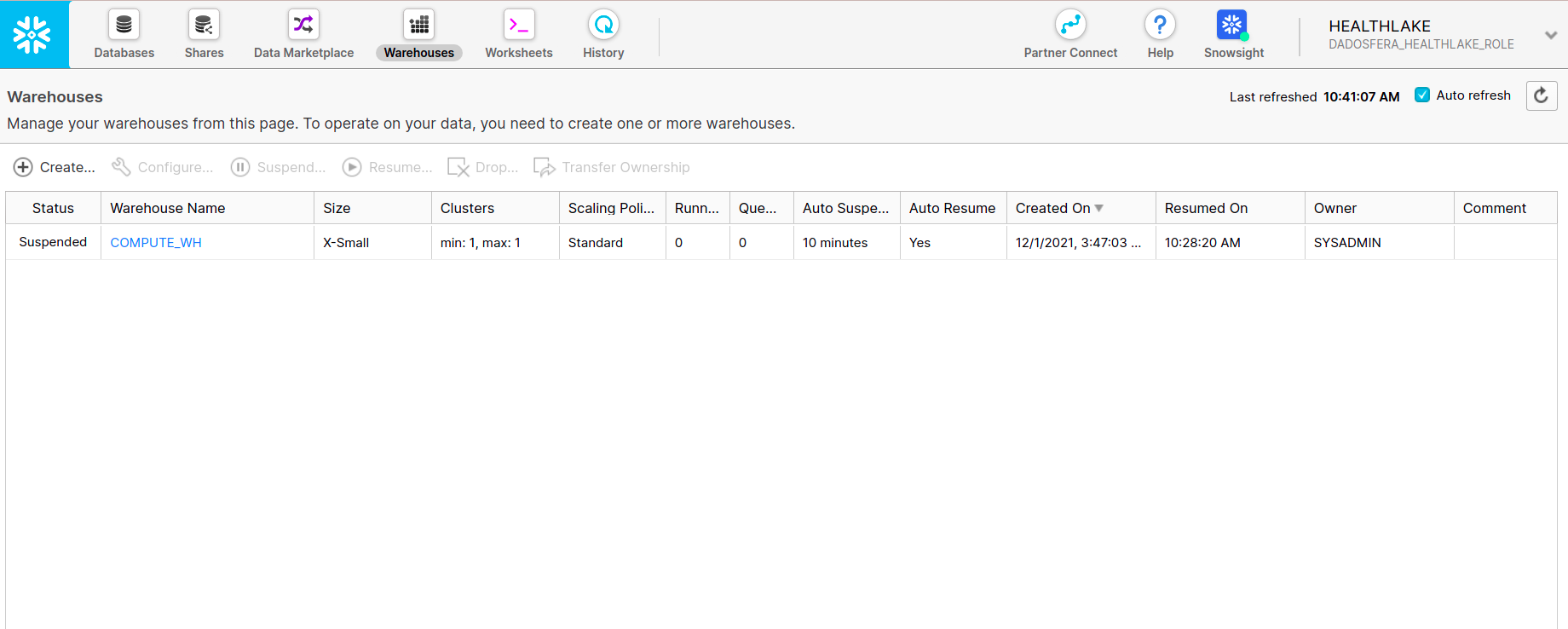Open the Databases page icon
The width and height of the screenshot is (1568, 629).
pyautogui.click(x=124, y=25)
